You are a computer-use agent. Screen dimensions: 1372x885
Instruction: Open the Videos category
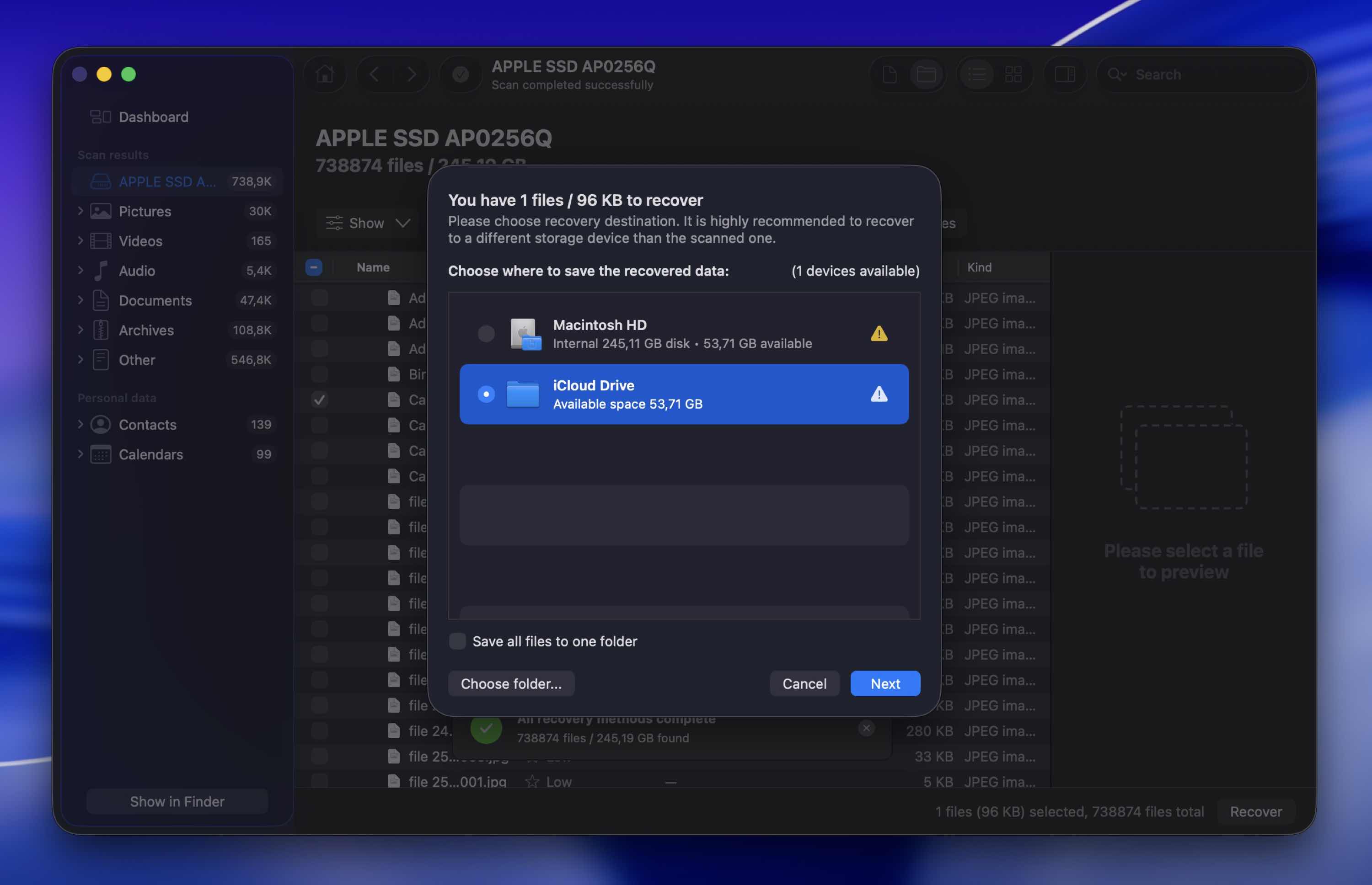pyautogui.click(x=177, y=241)
